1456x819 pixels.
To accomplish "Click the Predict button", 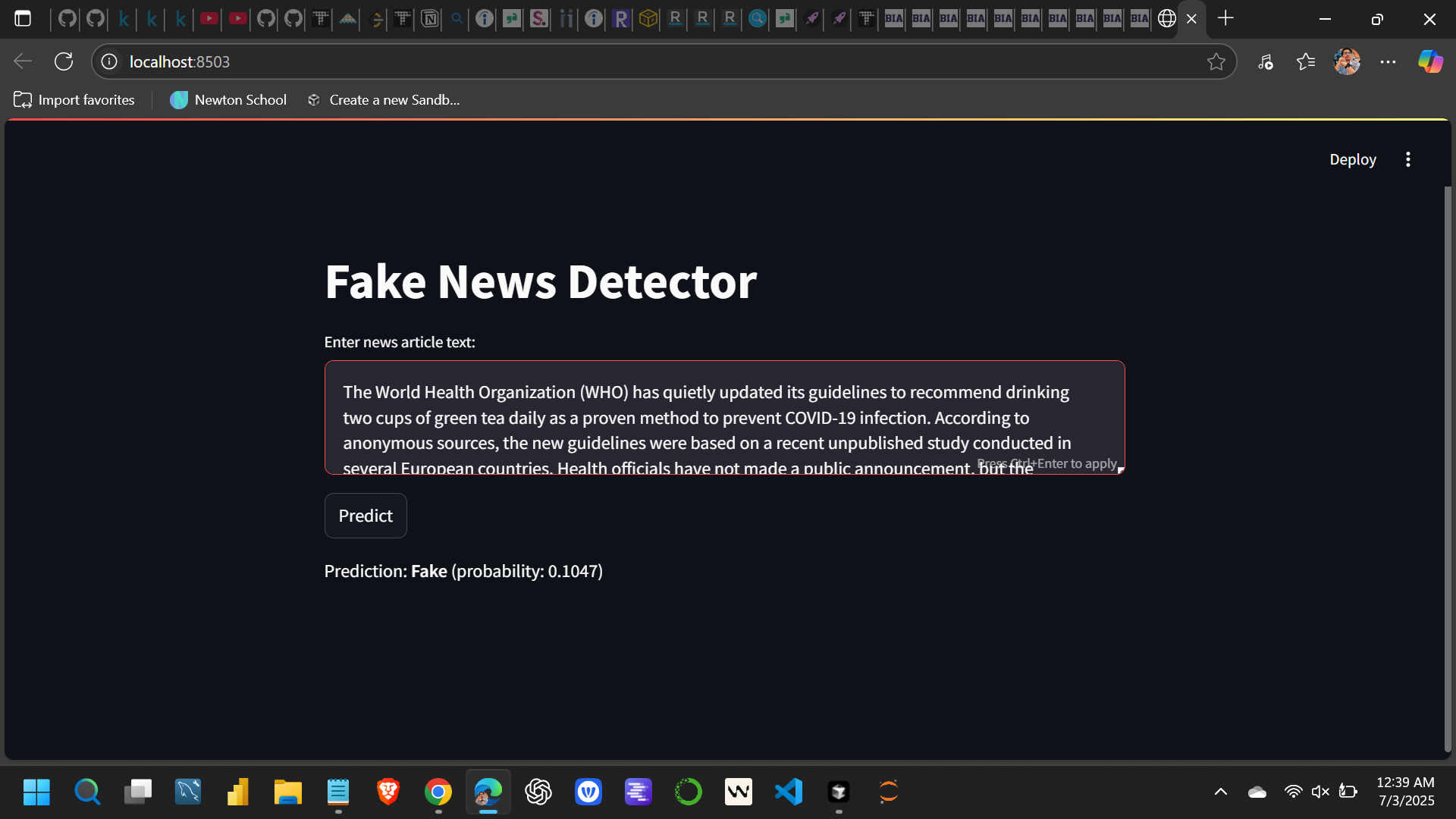I will 366,516.
